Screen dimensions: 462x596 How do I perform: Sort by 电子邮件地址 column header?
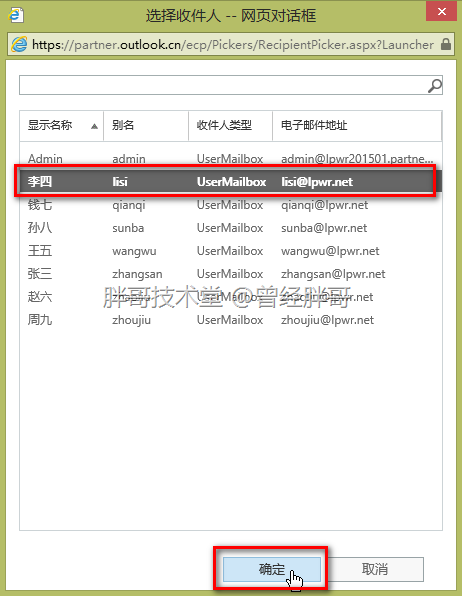pyautogui.click(x=357, y=125)
